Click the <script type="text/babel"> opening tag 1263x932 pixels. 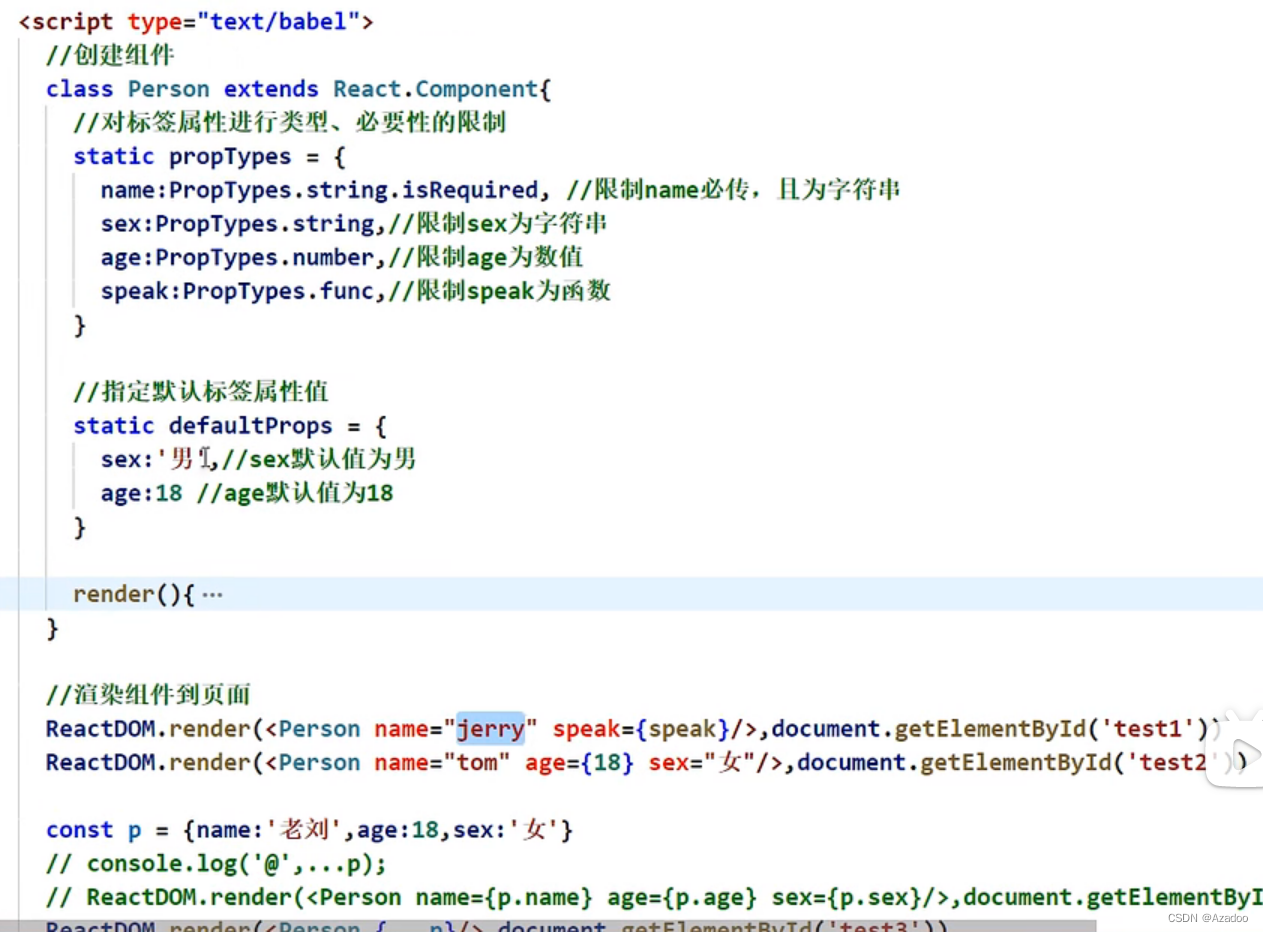click(x=196, y=21)
